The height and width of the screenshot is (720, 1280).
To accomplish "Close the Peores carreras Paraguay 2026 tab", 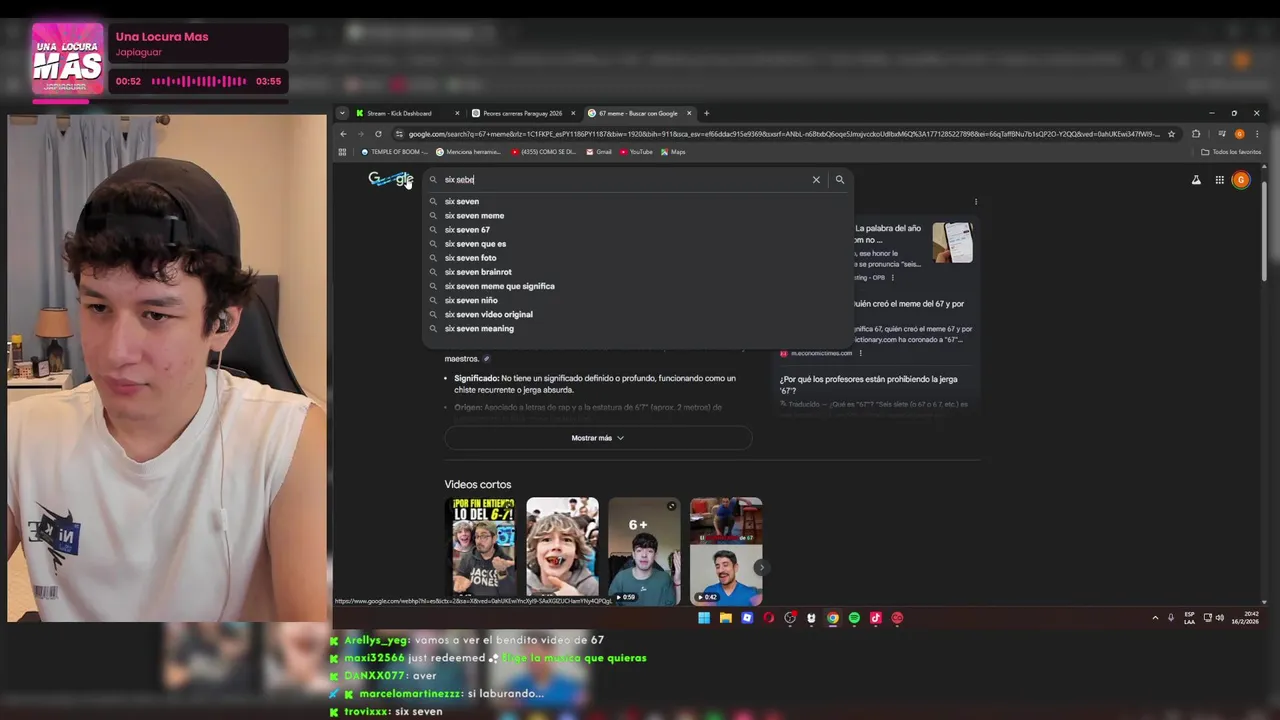I will [x=573, y=113].
